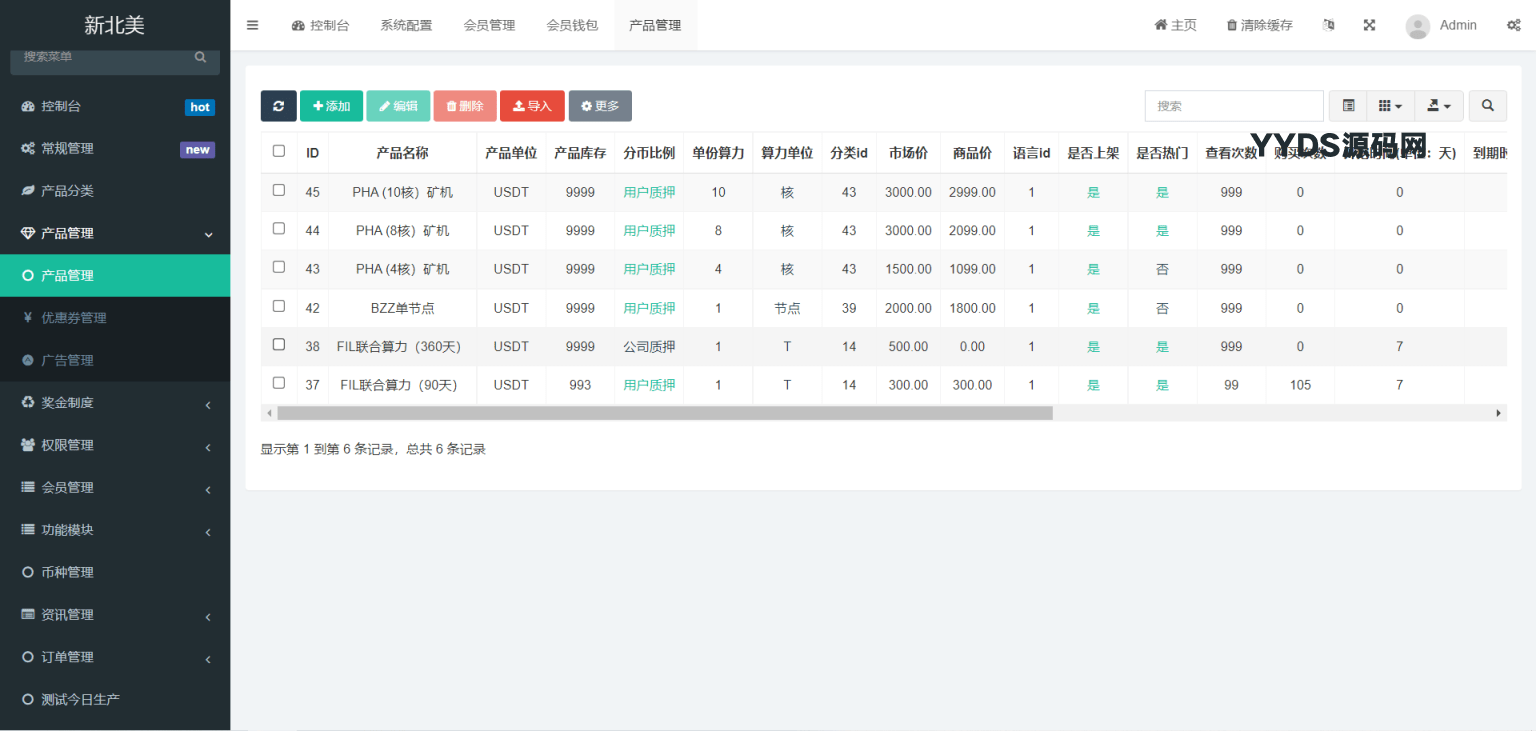This screenshot has height=731, width=1536.
Task: Check the select-all checkbox in table header
Action: [279, 152]
